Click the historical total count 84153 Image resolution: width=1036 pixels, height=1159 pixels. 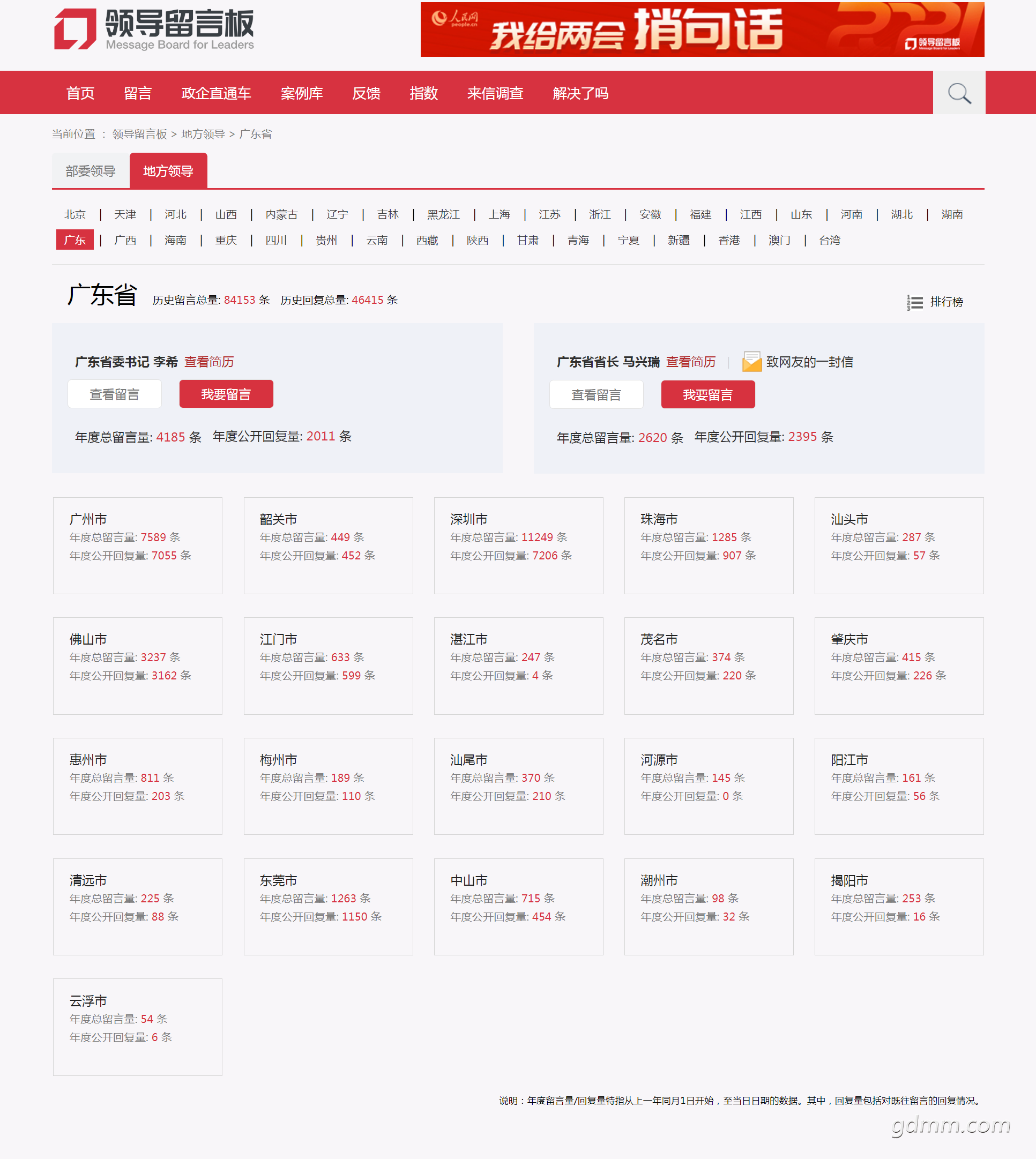point(240,300)
